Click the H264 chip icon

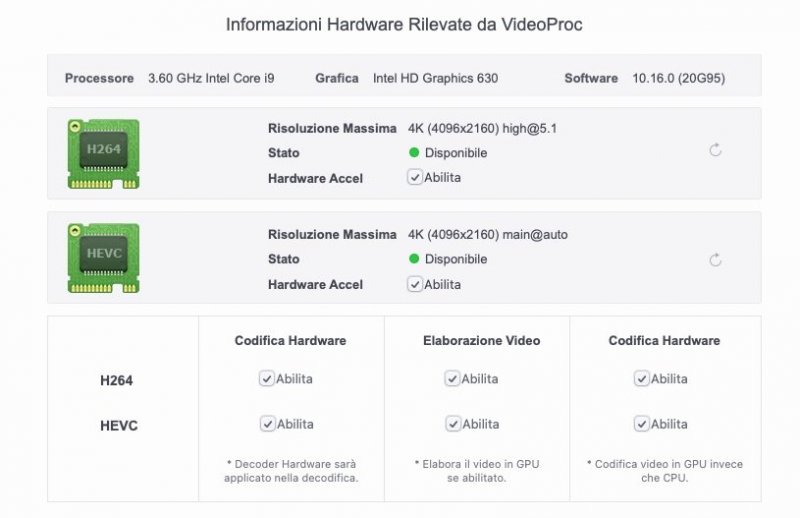pyautogui.click(x=103, y=153)
